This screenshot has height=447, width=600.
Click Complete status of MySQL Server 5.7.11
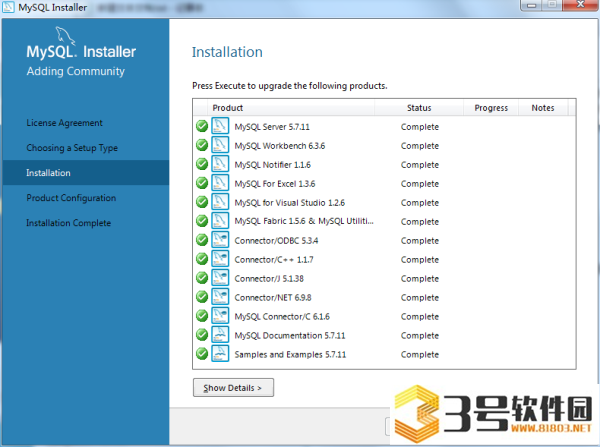point(420,127)
